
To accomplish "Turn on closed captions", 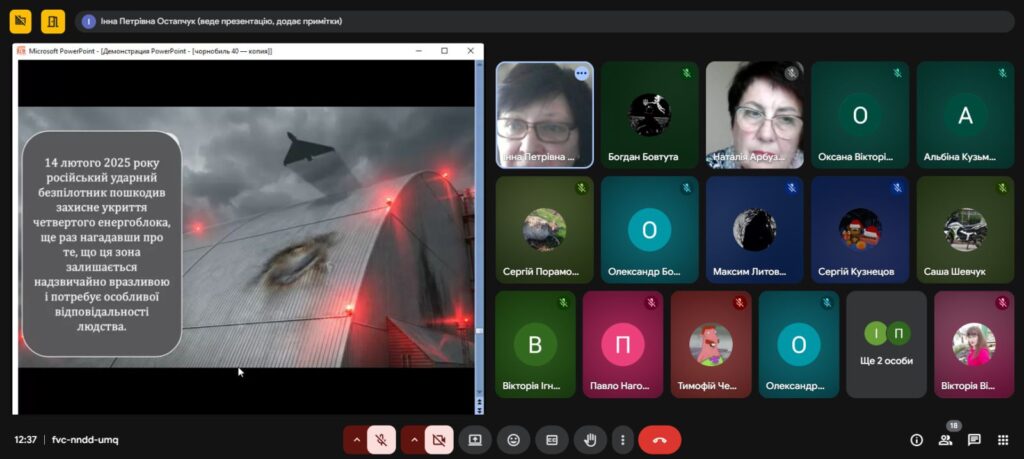I will 551,439.
